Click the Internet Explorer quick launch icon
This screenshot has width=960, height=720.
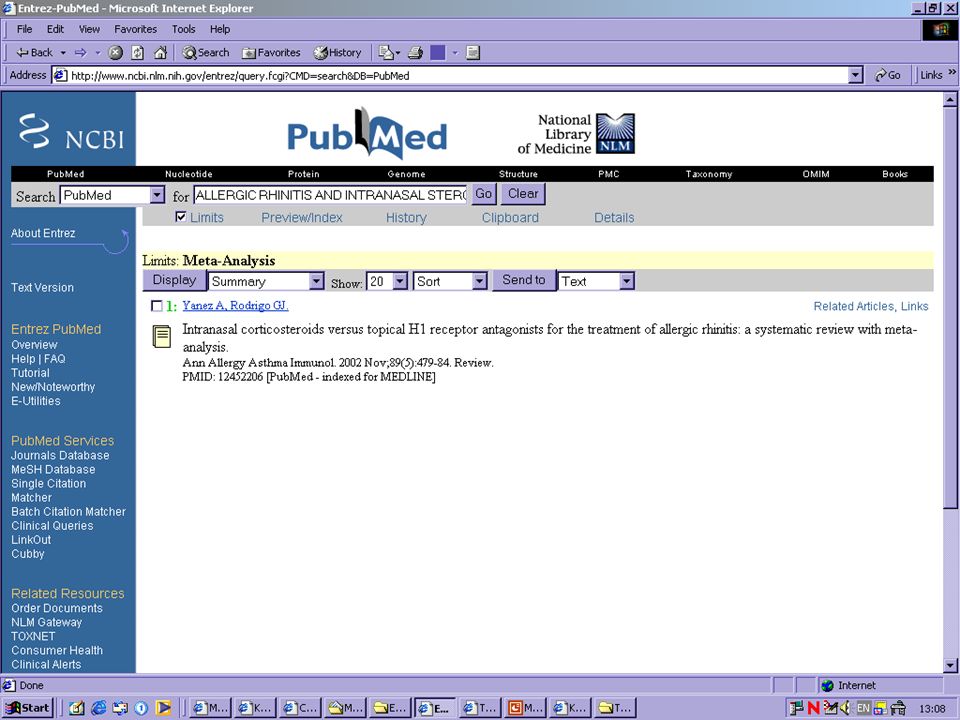click(x=99, y=708)
